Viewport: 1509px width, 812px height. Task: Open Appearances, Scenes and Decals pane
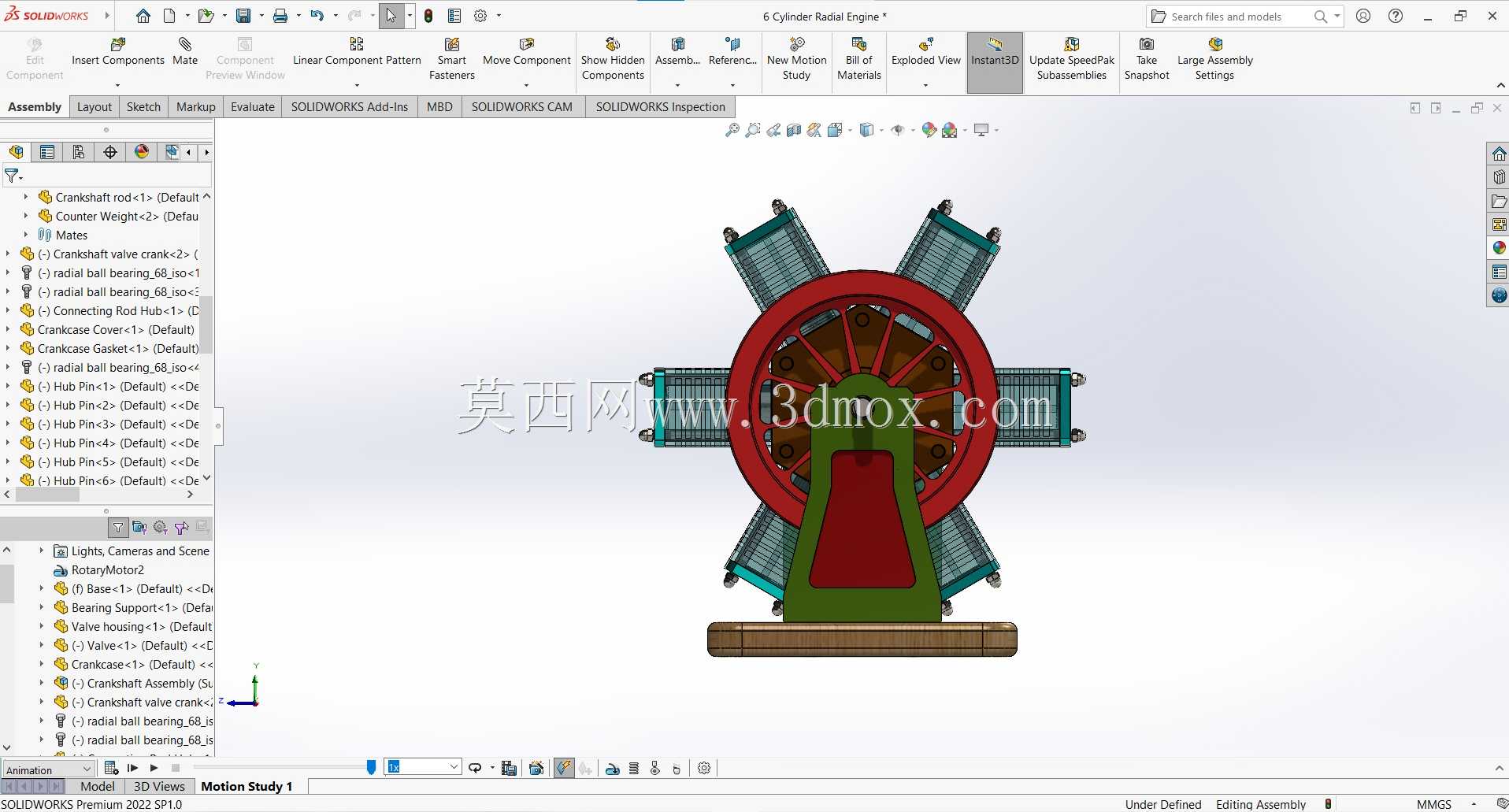[1499, 248]
